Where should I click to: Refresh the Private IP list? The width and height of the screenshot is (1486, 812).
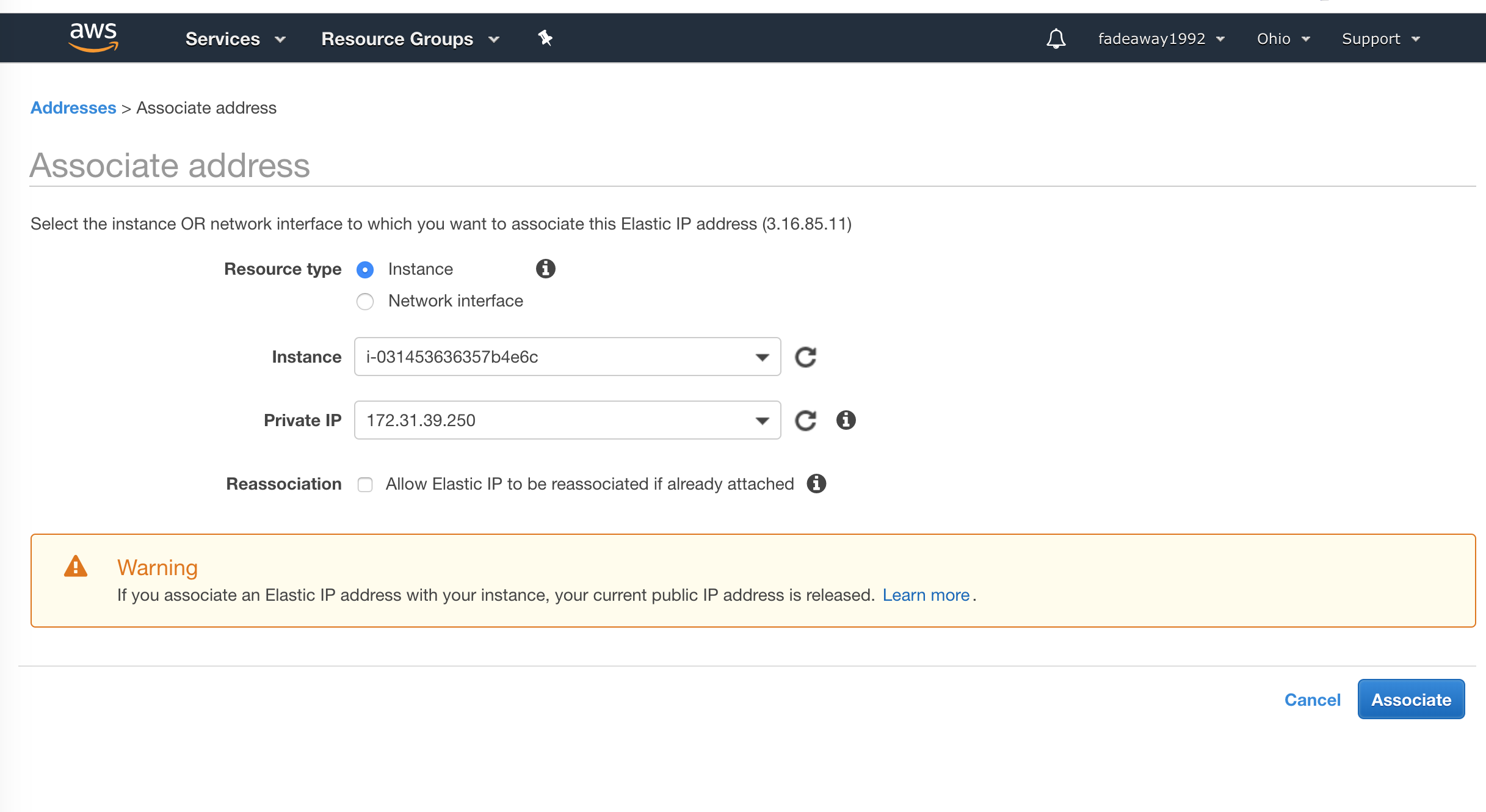coord(805,421)
